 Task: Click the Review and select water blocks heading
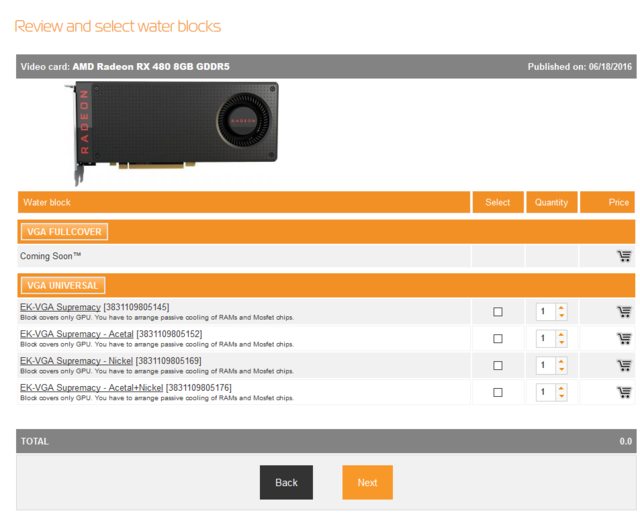(x=118, y=27)
